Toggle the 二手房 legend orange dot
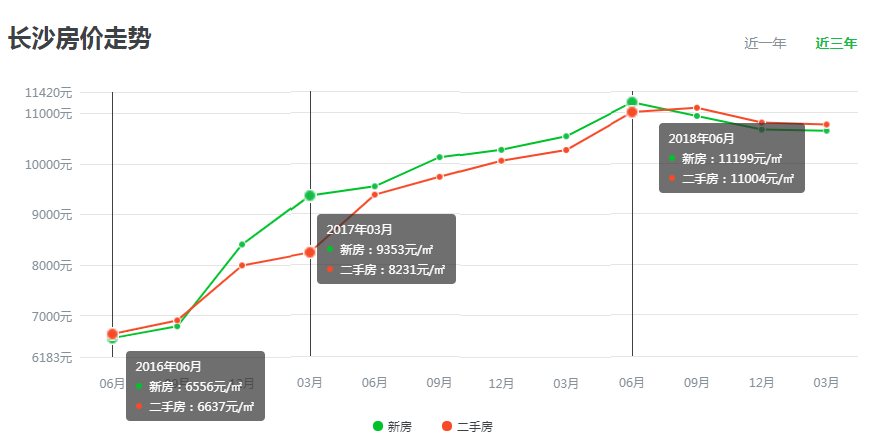Screen dimensions: 888x447 pyautogui.click(x=447, y=426)
